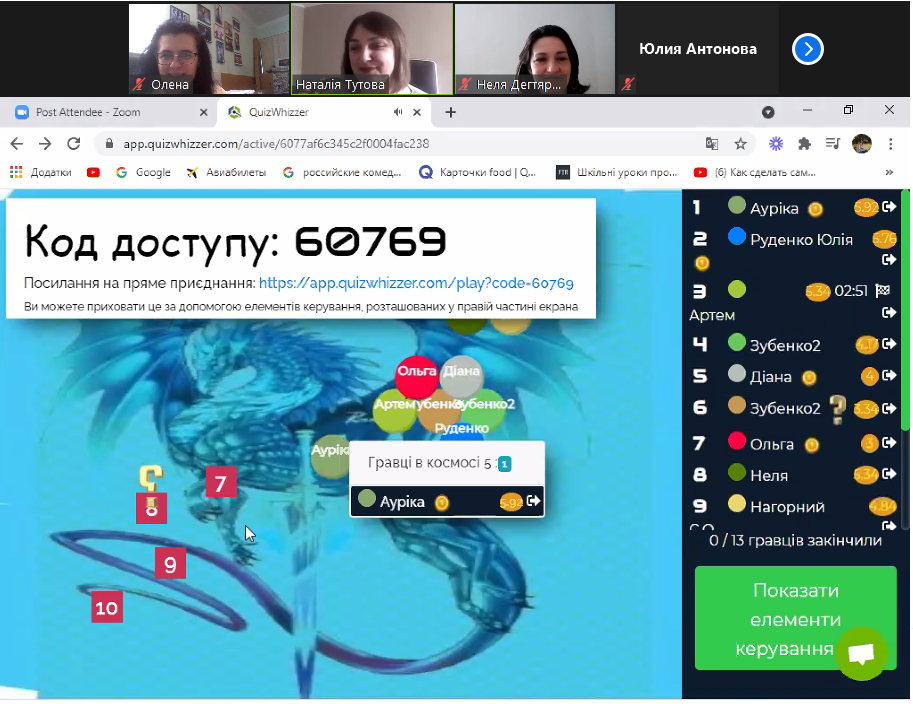
Task: Select Неля Дегтяр video thumbnail
Action: [x=535, y=49]
